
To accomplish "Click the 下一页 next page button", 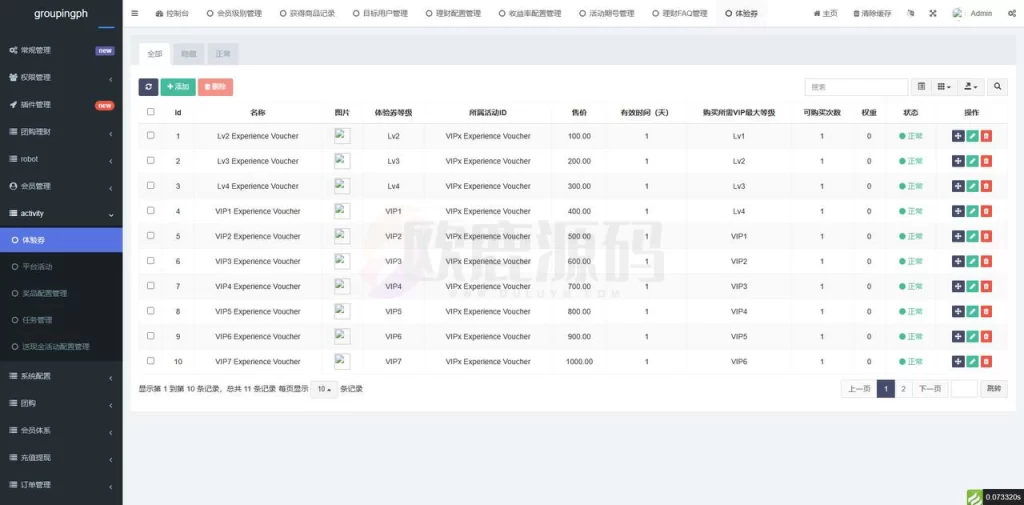I will click(x=930, y=389).
